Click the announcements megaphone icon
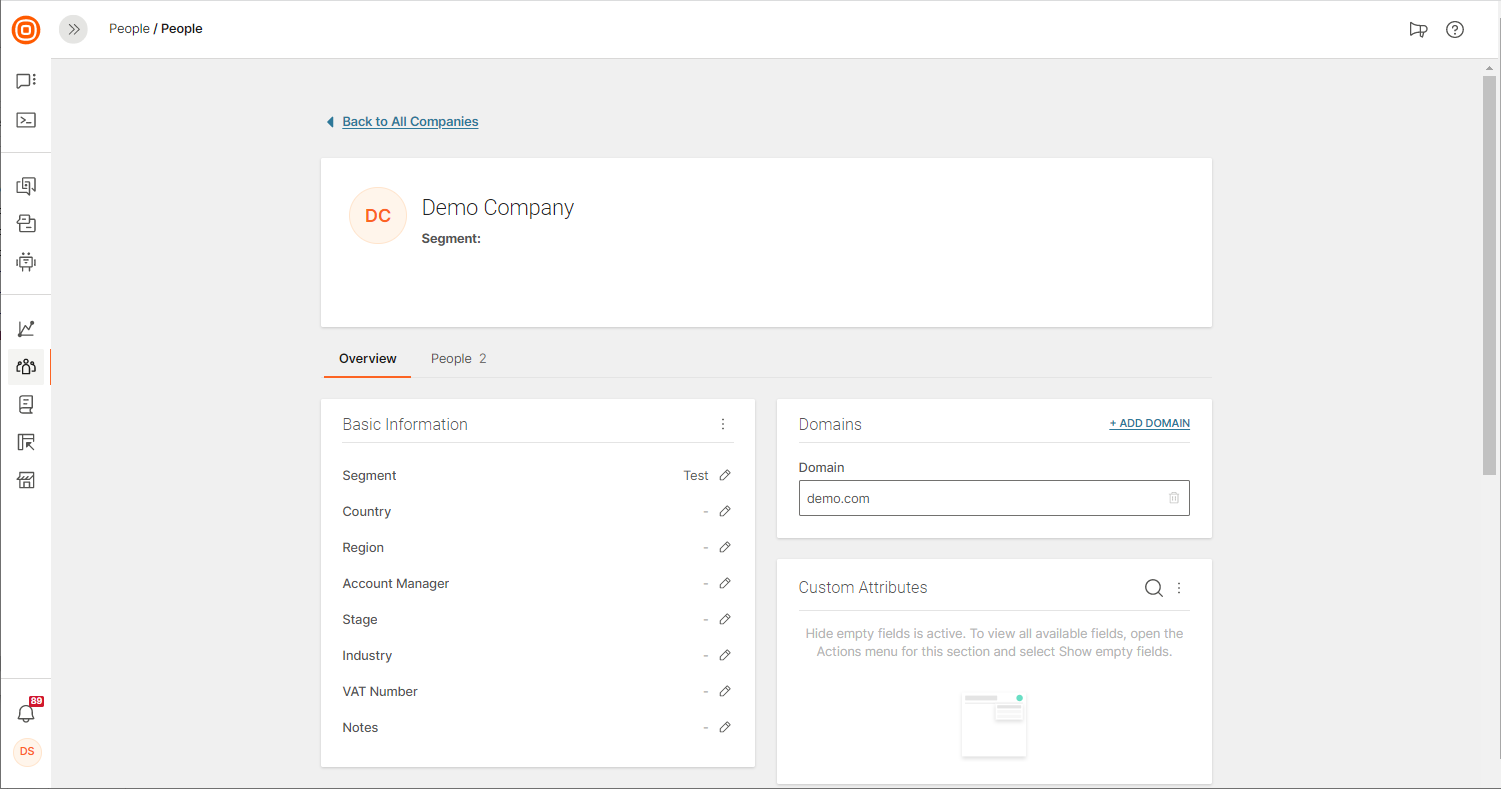 point(1417,29)
